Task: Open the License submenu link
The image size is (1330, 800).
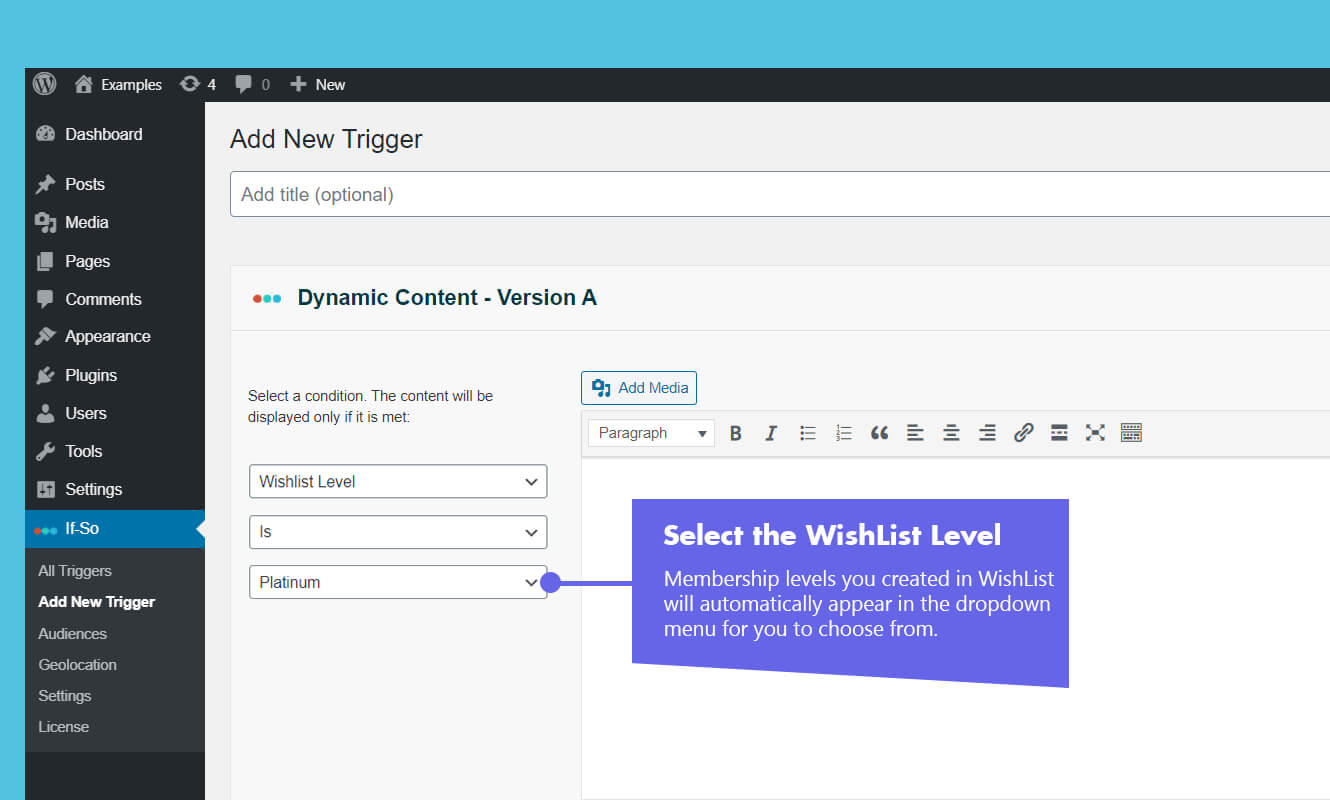Action: click(x=63, y=727)
